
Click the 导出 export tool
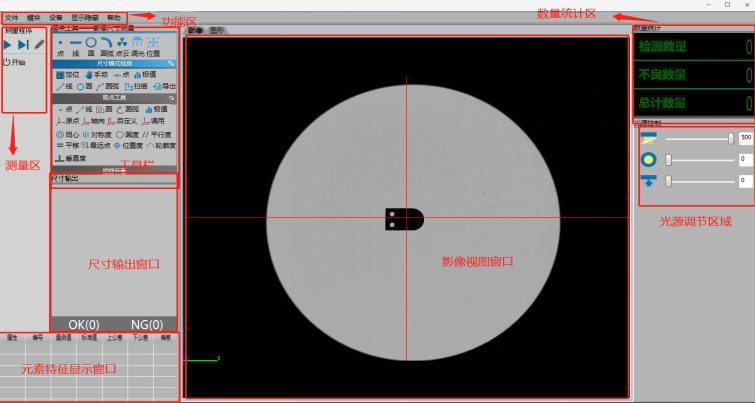165,87
